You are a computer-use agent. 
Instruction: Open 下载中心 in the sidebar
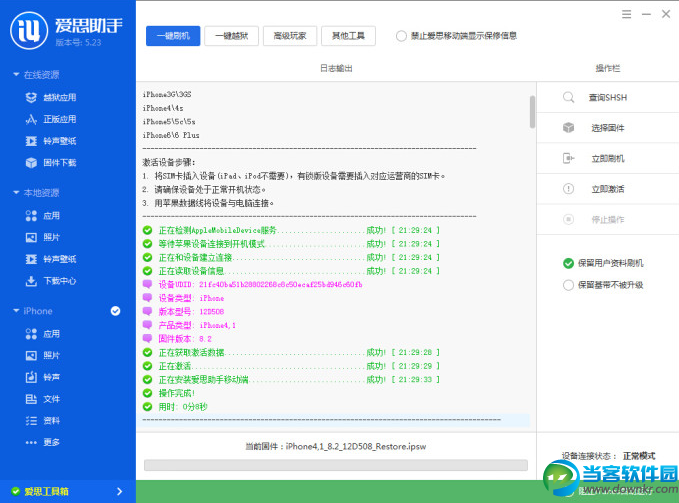(x=59, y=281)
